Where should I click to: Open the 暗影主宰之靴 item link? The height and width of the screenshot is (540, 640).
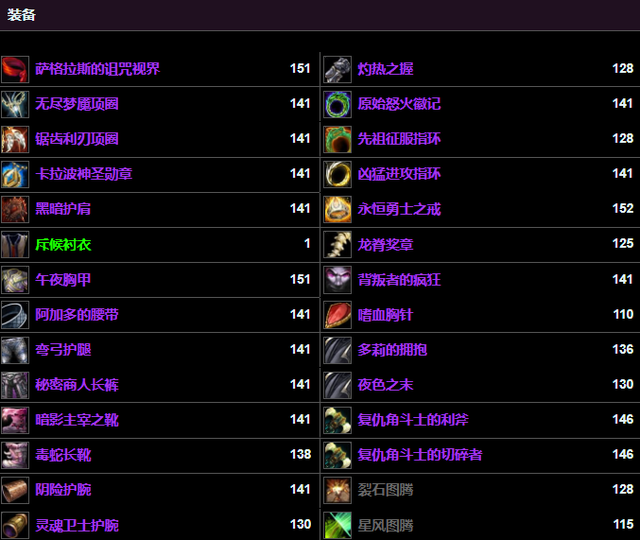[x=77, y=420]
